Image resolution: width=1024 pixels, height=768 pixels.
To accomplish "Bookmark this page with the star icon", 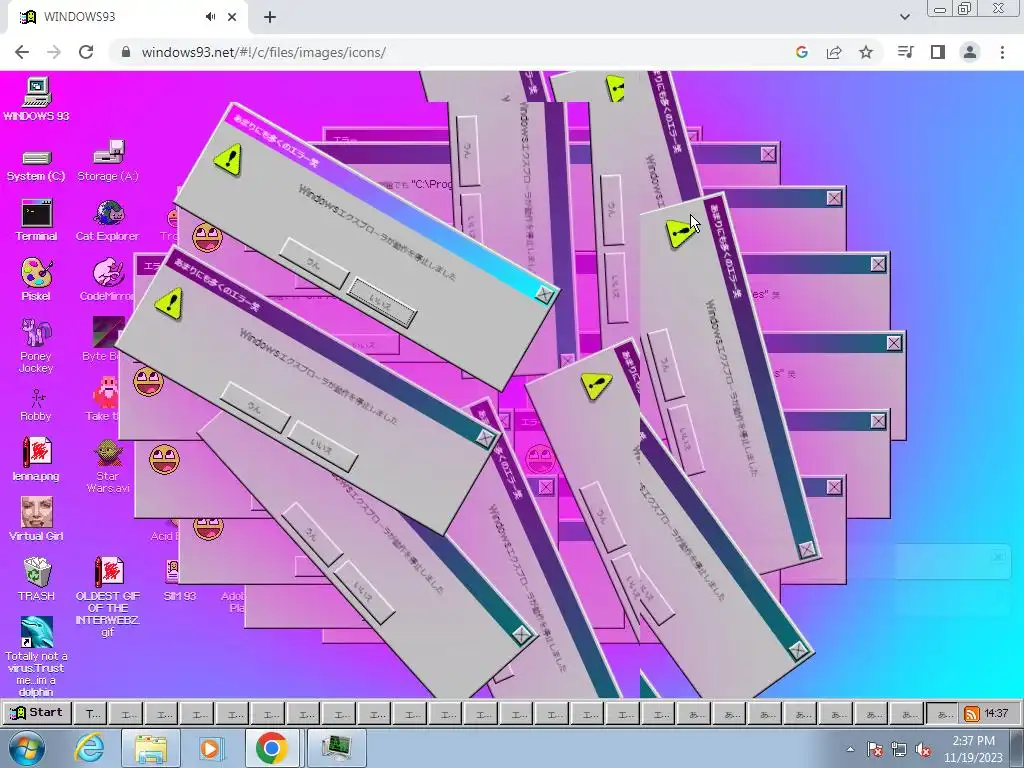I will click(866, 52).
